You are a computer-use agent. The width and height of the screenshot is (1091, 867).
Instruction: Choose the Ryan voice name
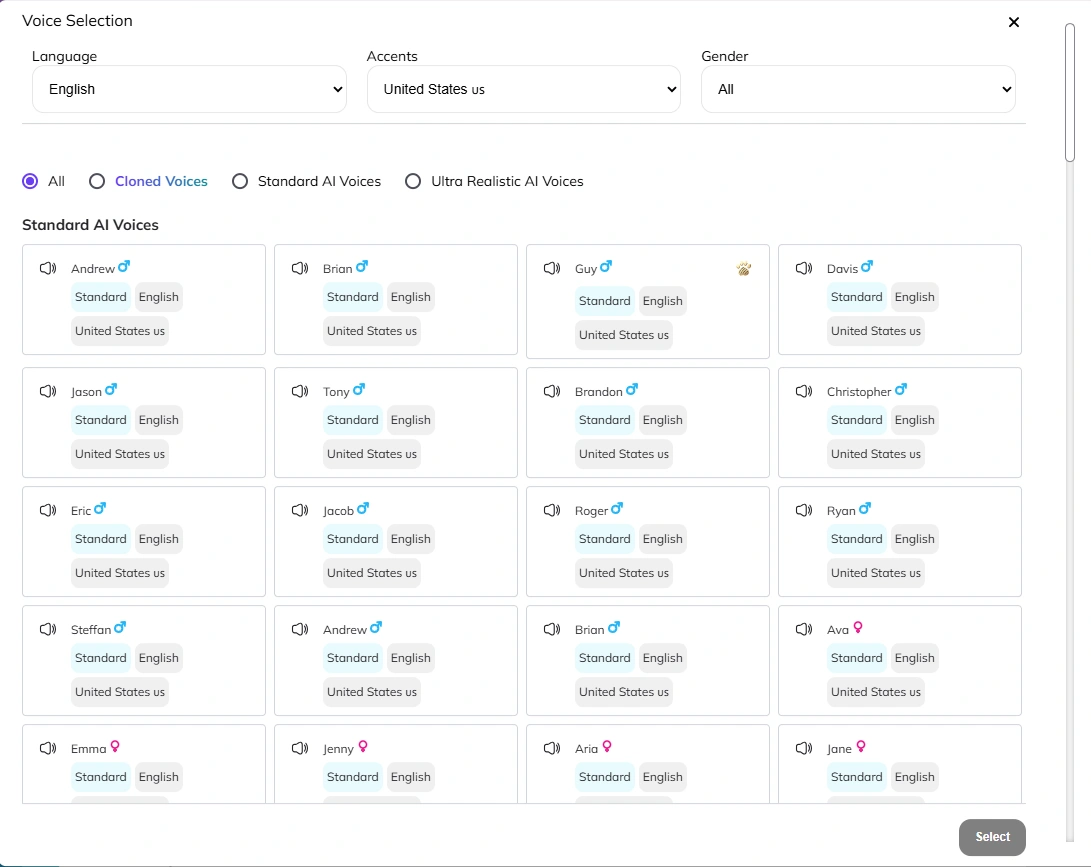(841, 511)
